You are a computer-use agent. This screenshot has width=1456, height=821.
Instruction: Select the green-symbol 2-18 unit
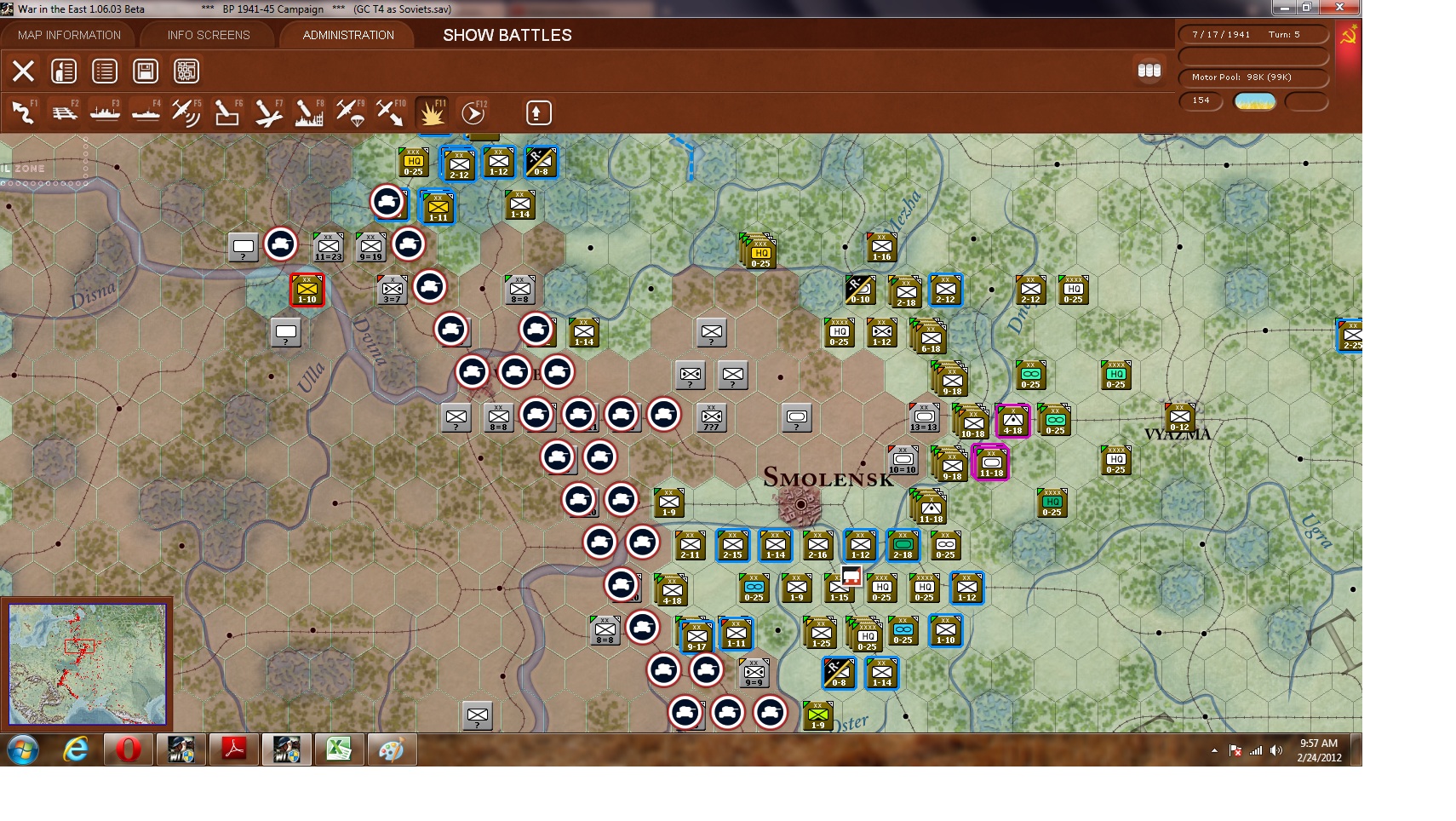click(903, 545)
